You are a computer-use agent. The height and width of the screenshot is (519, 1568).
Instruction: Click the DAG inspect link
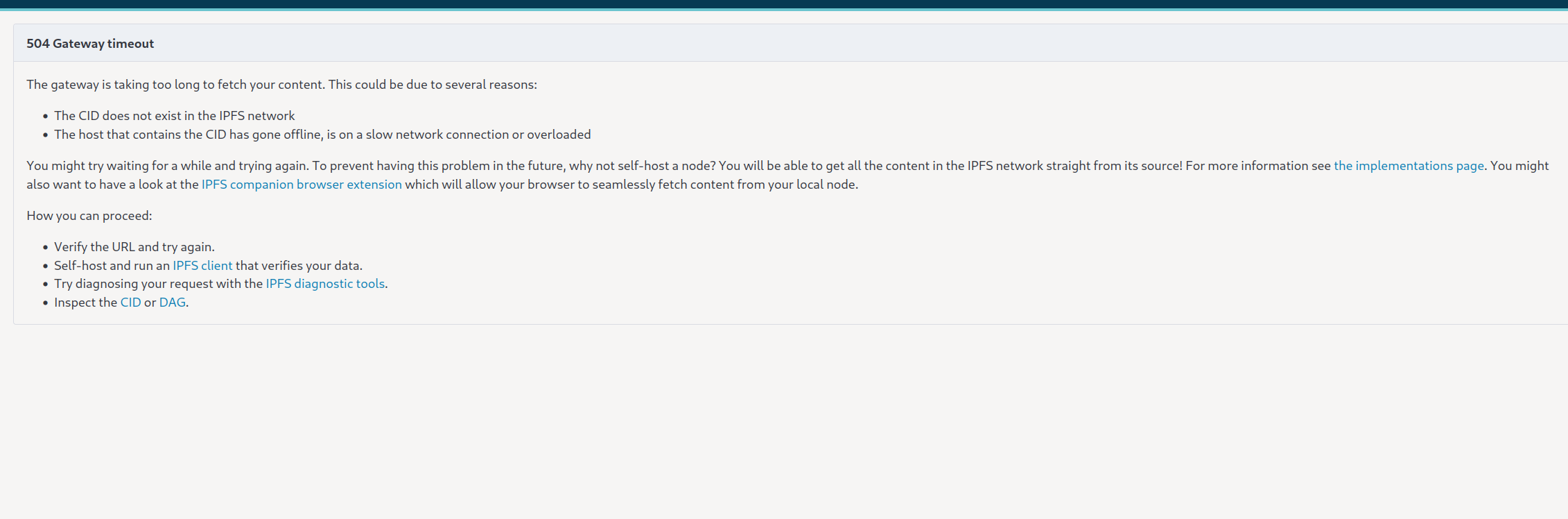(x=173, y=303)
